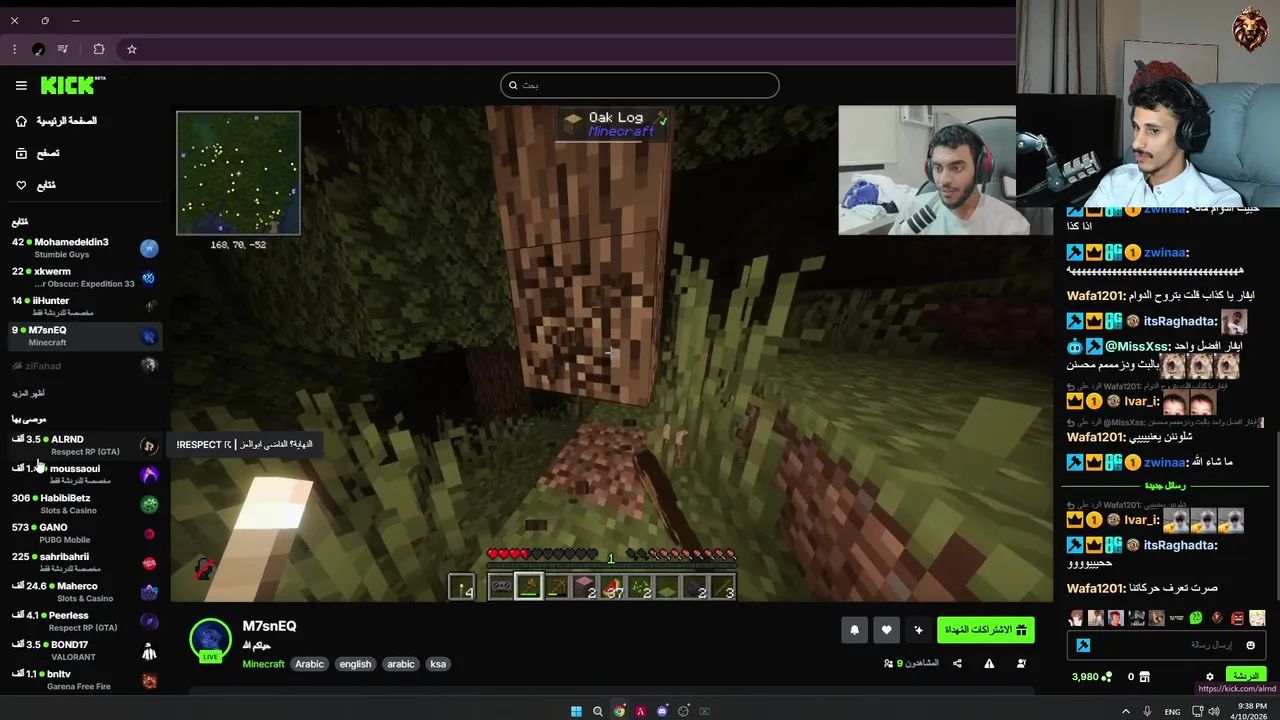The height and width of the screenshot is (720, 1280).
Task: Focus the chat message input field
Action: (x=1167, y=645)
